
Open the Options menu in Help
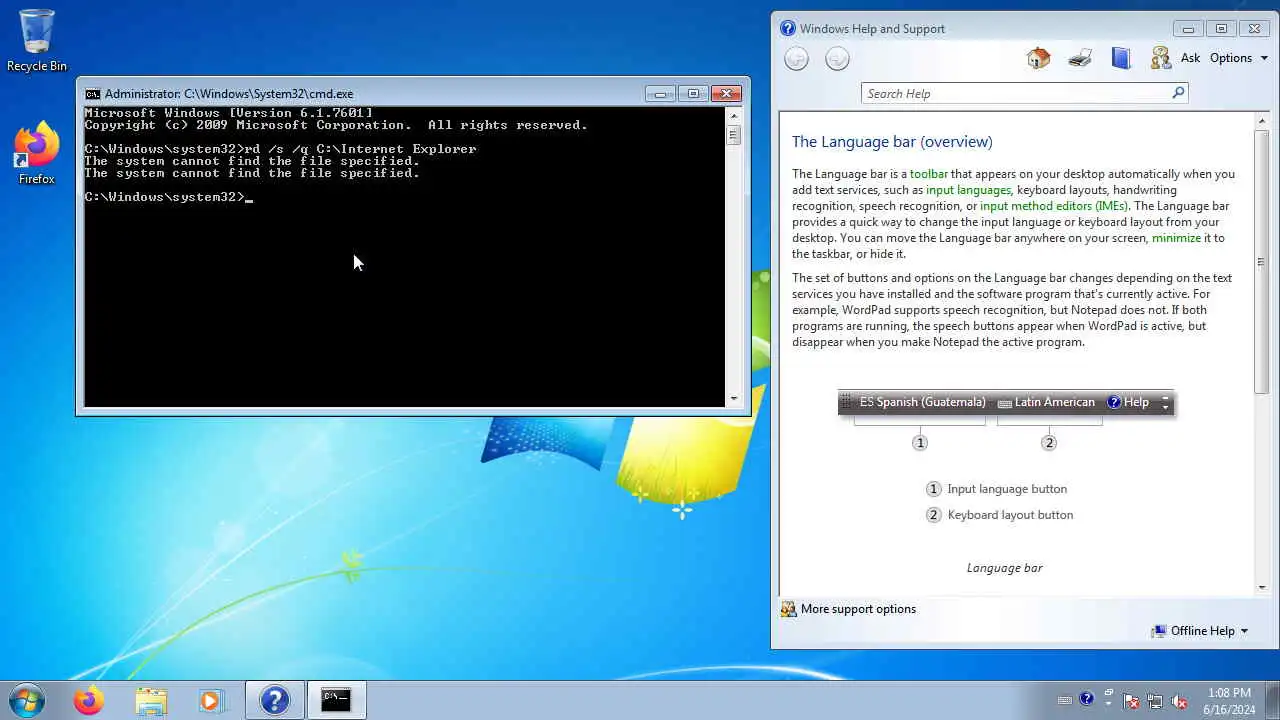coord(1239,58)
